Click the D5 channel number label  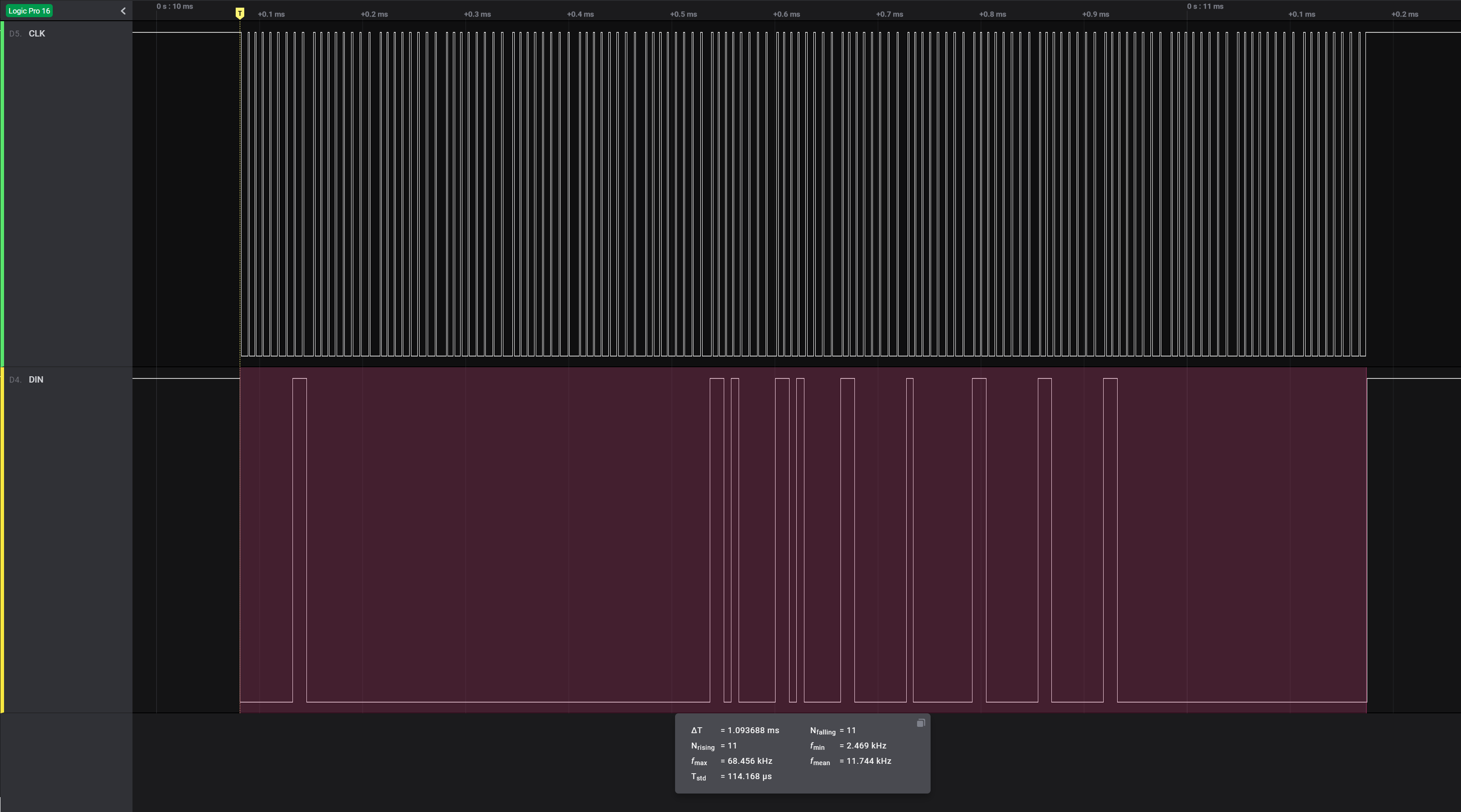(15, 34)
